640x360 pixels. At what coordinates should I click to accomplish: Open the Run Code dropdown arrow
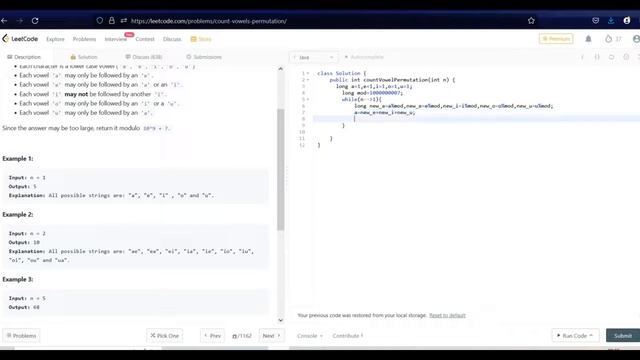point(591,336)
